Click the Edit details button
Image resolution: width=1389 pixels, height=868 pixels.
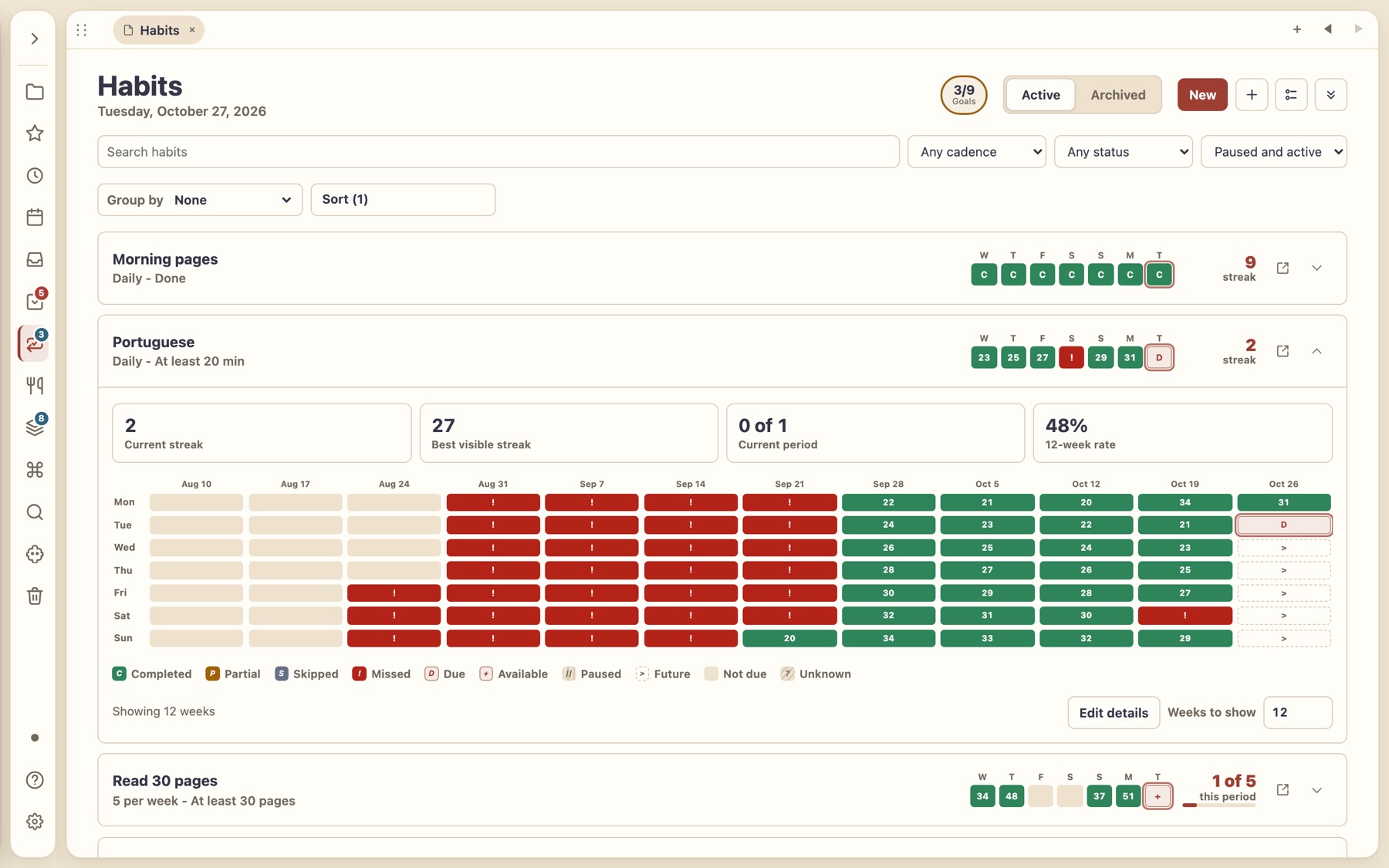click(1114, 713)
